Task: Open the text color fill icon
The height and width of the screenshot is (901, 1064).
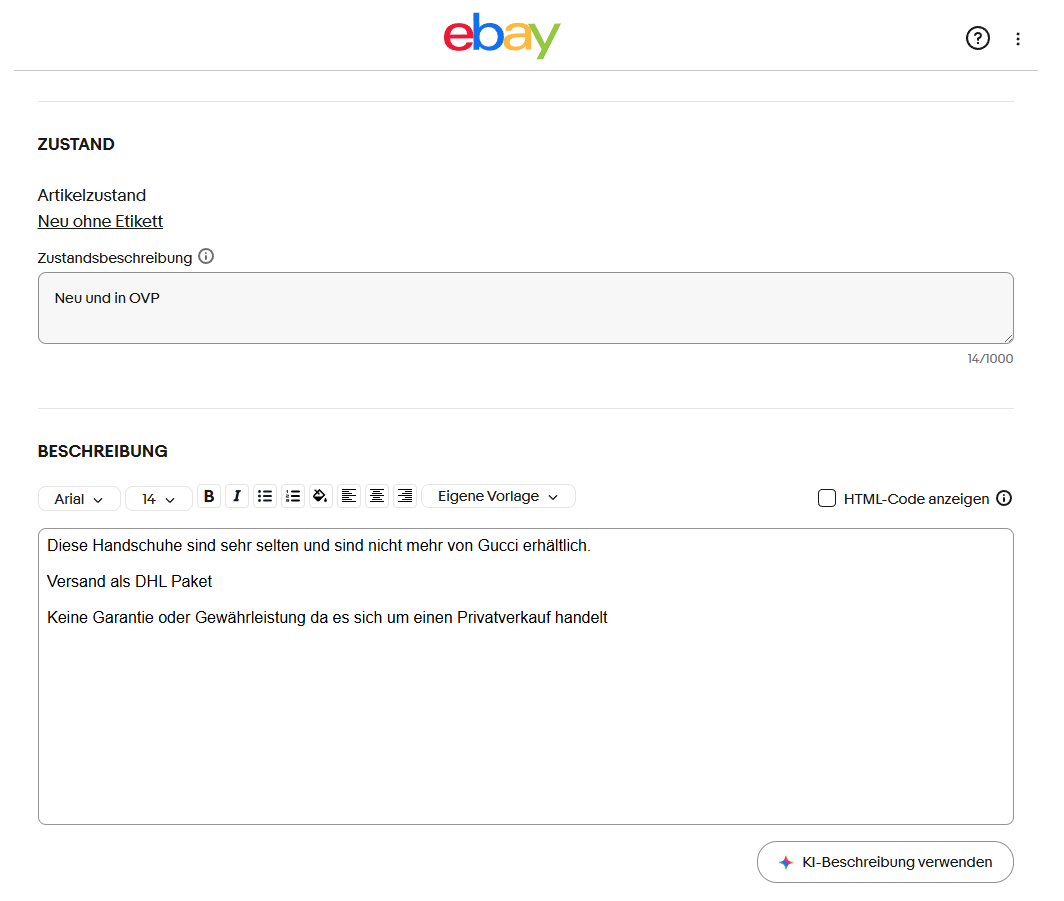Action: click(x=320, y=497)
